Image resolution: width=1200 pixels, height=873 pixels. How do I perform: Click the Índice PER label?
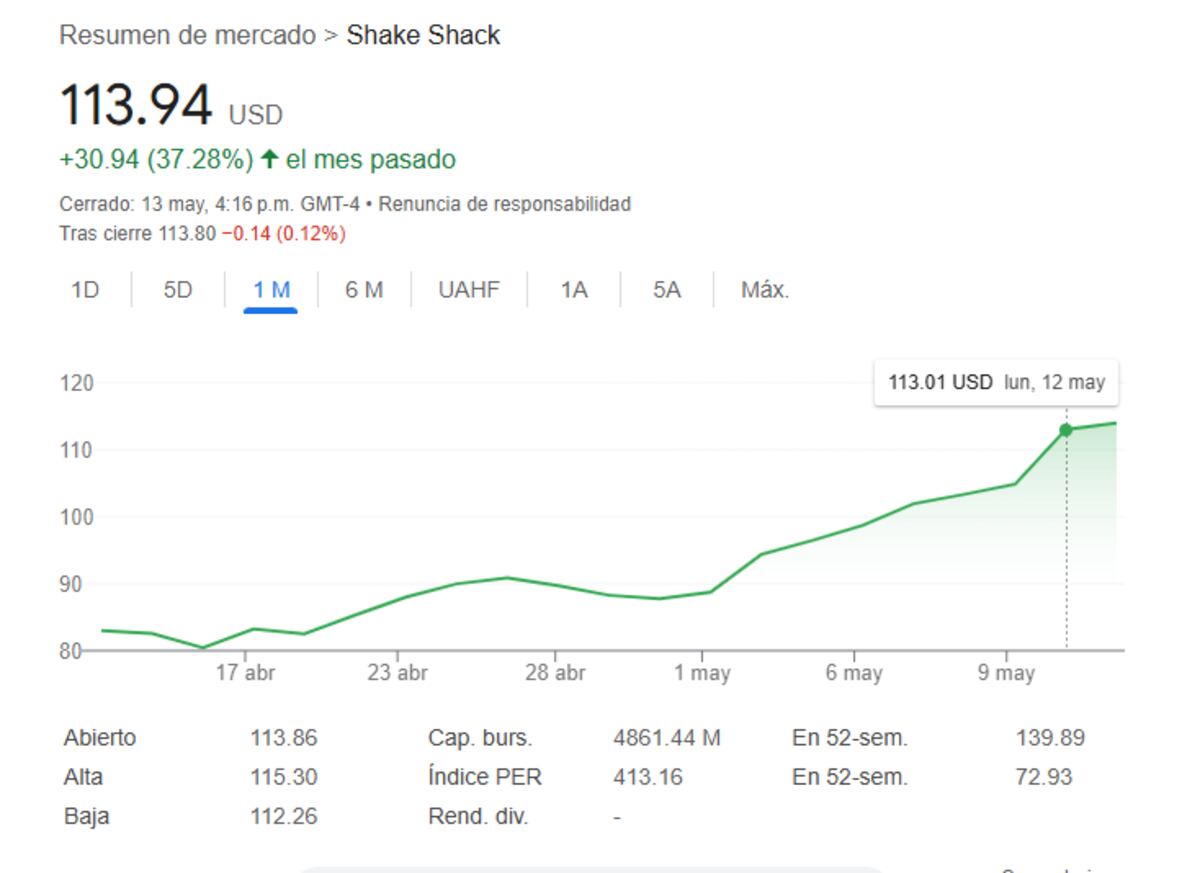pos(485,777)
